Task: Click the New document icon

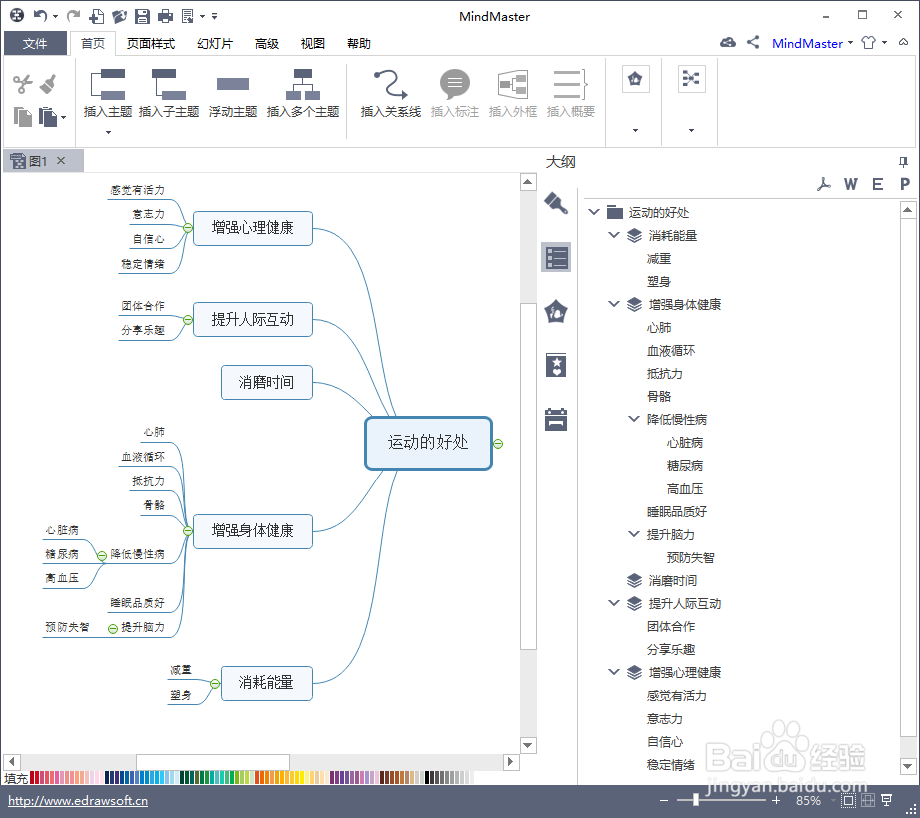Action: click(97, 16)
